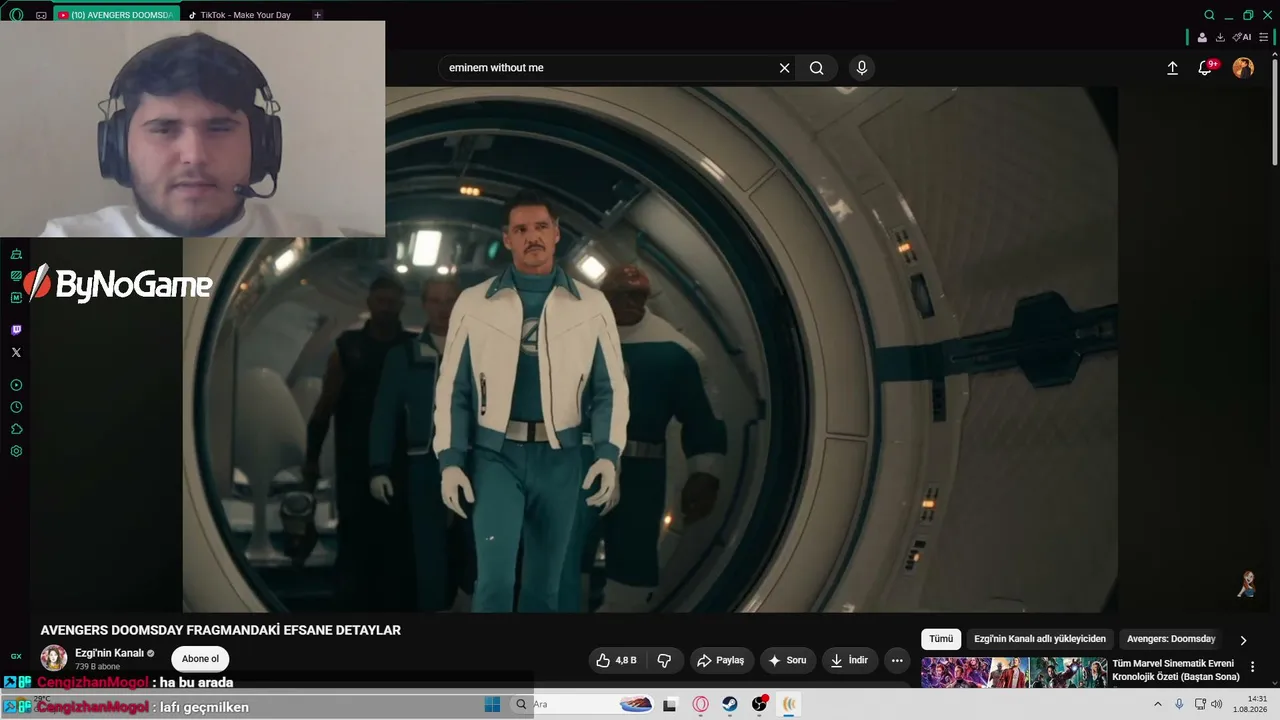Open Opera's tab search magnifier
The image size is (1280, 720).
[x=1210, y=15]
